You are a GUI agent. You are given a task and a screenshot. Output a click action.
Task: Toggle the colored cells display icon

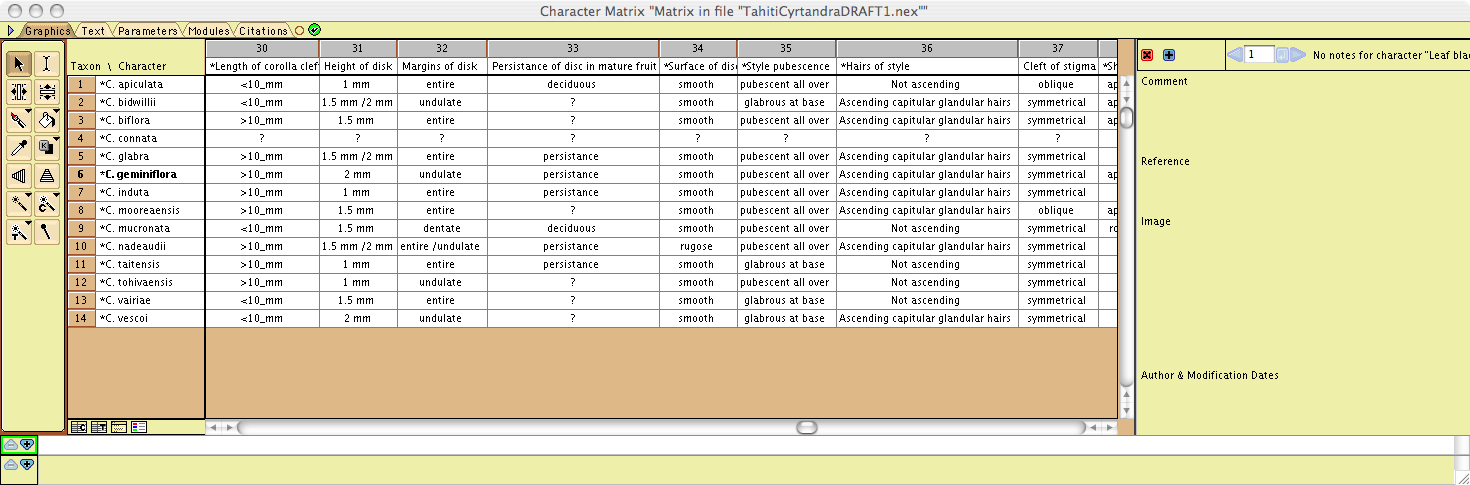coord(139,427)
